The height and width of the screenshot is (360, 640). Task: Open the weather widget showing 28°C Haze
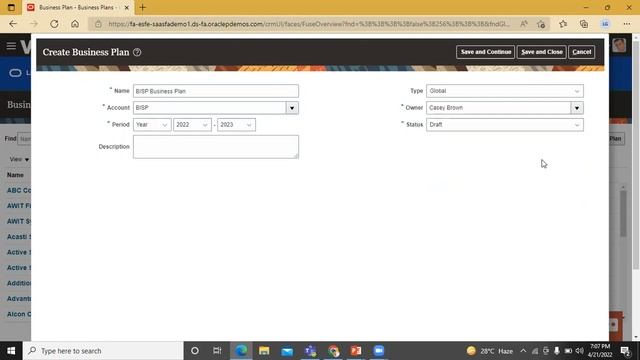click(490, 351)
